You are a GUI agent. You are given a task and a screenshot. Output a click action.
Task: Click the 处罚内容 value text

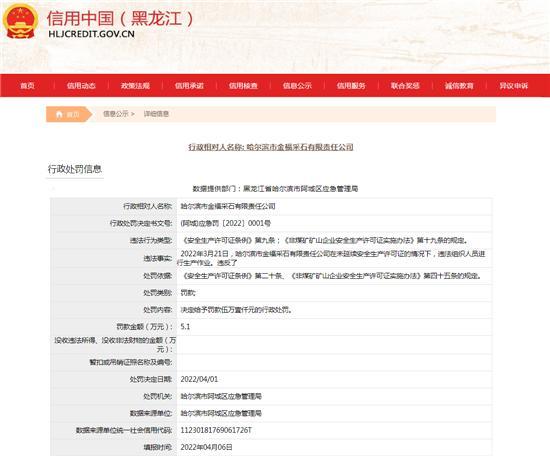[x=236, y=310]
